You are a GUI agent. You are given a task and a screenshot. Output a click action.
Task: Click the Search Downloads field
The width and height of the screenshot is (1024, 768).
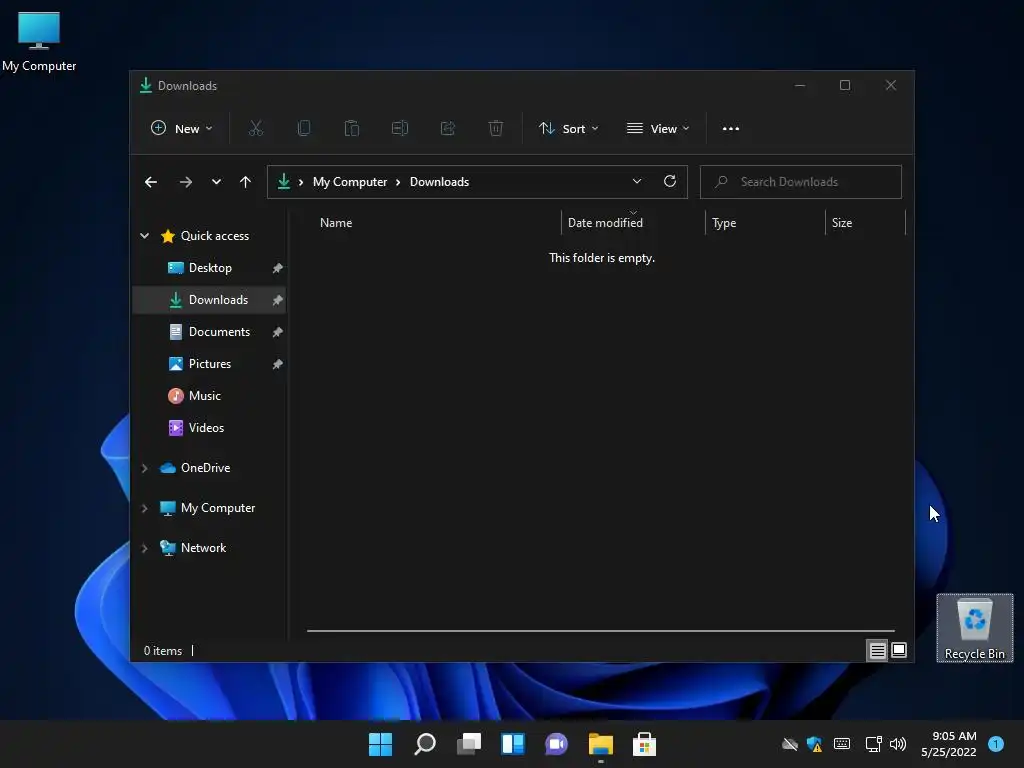(x=801, y=182)
